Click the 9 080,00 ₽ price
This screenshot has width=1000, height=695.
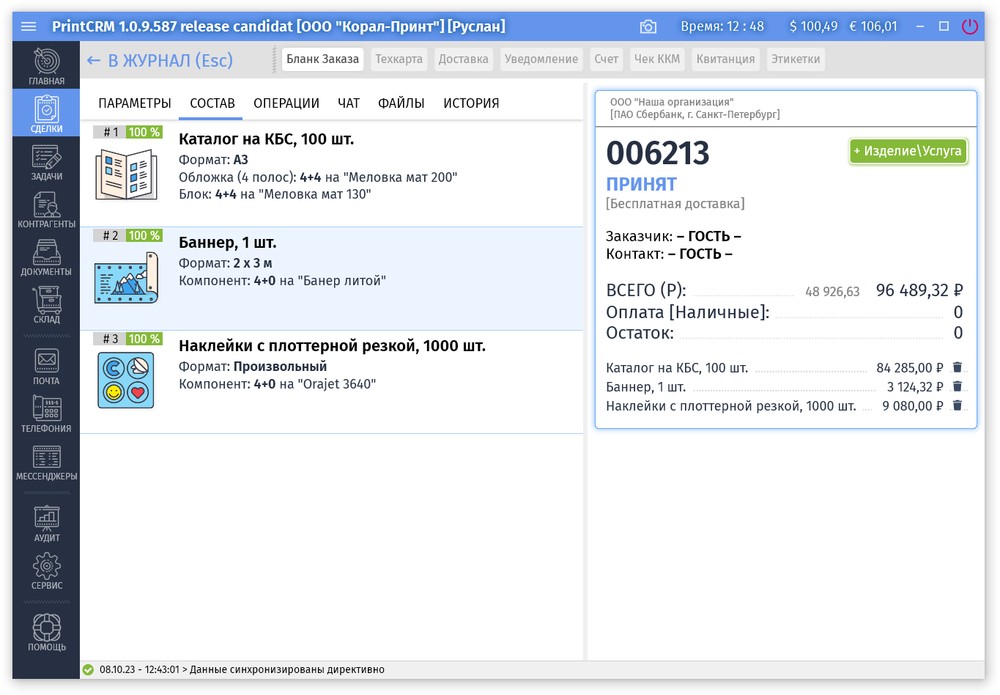coord(913,406)
